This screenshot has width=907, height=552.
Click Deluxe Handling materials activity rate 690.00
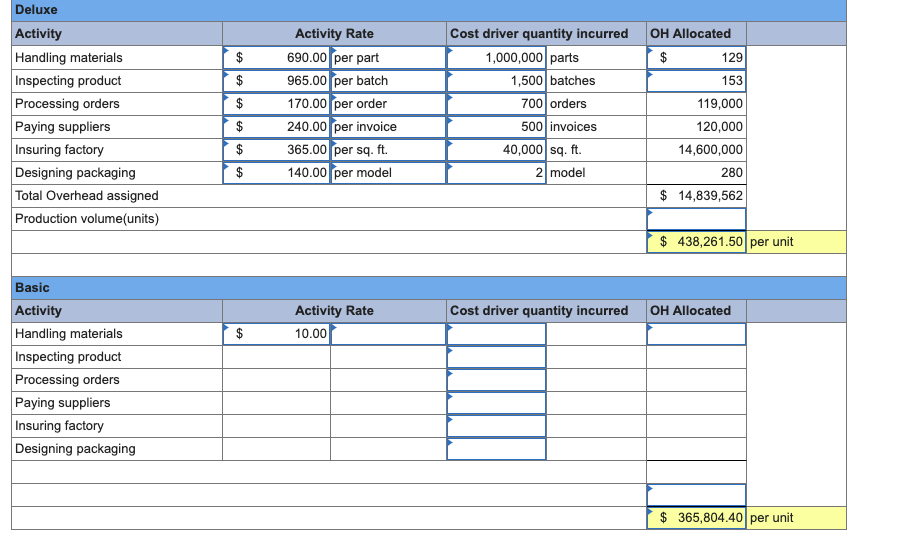pyautogui.click(x=276, y=58)
